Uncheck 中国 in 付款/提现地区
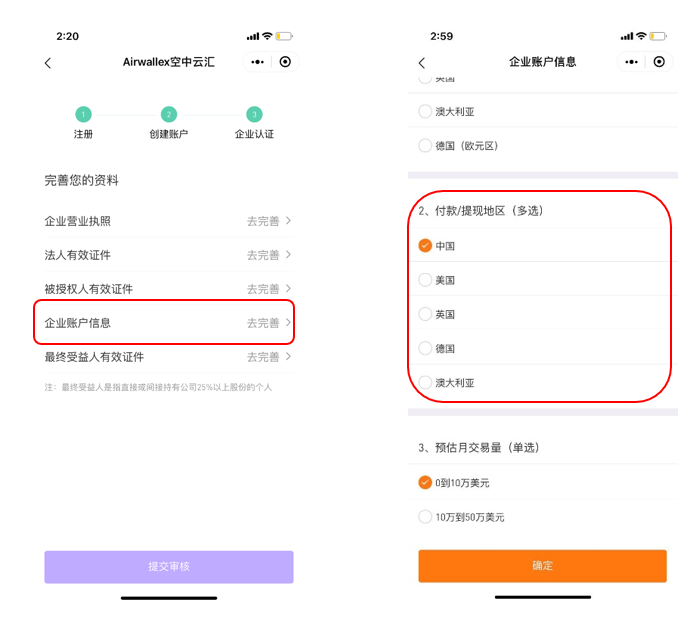692x634 pixels. 425,246
